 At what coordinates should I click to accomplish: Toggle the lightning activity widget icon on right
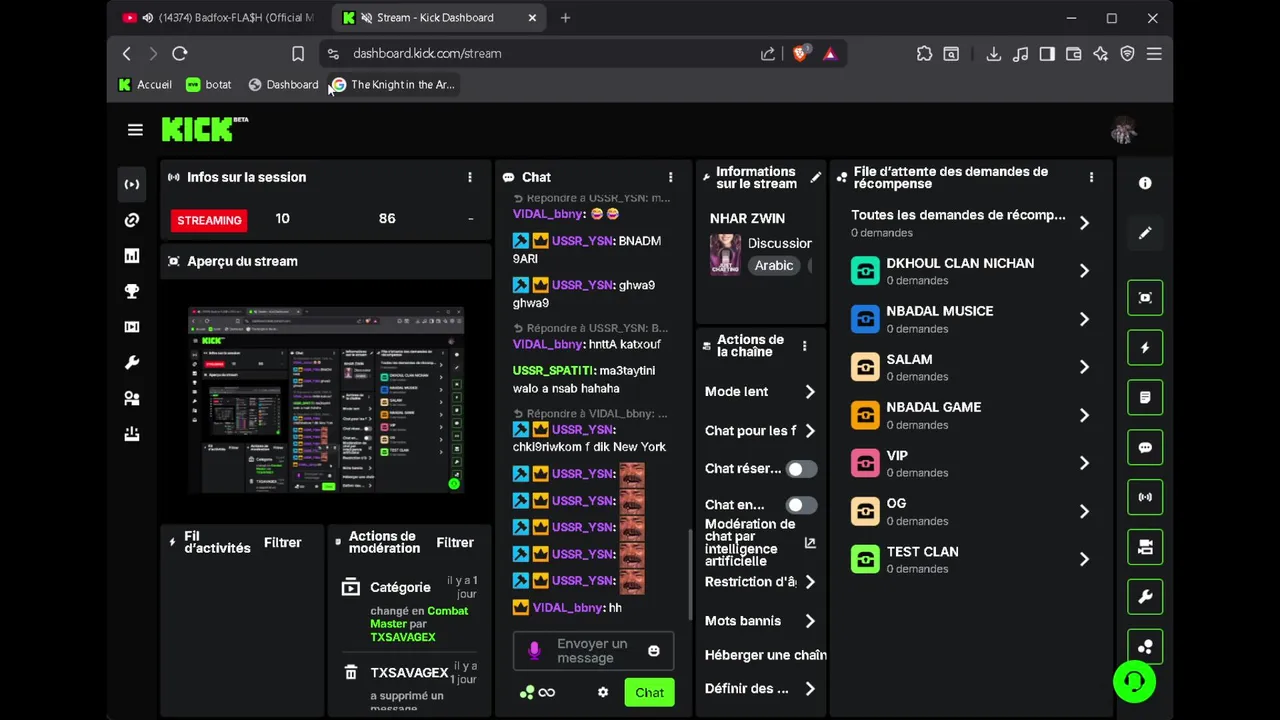click(x=1145, y=348)
